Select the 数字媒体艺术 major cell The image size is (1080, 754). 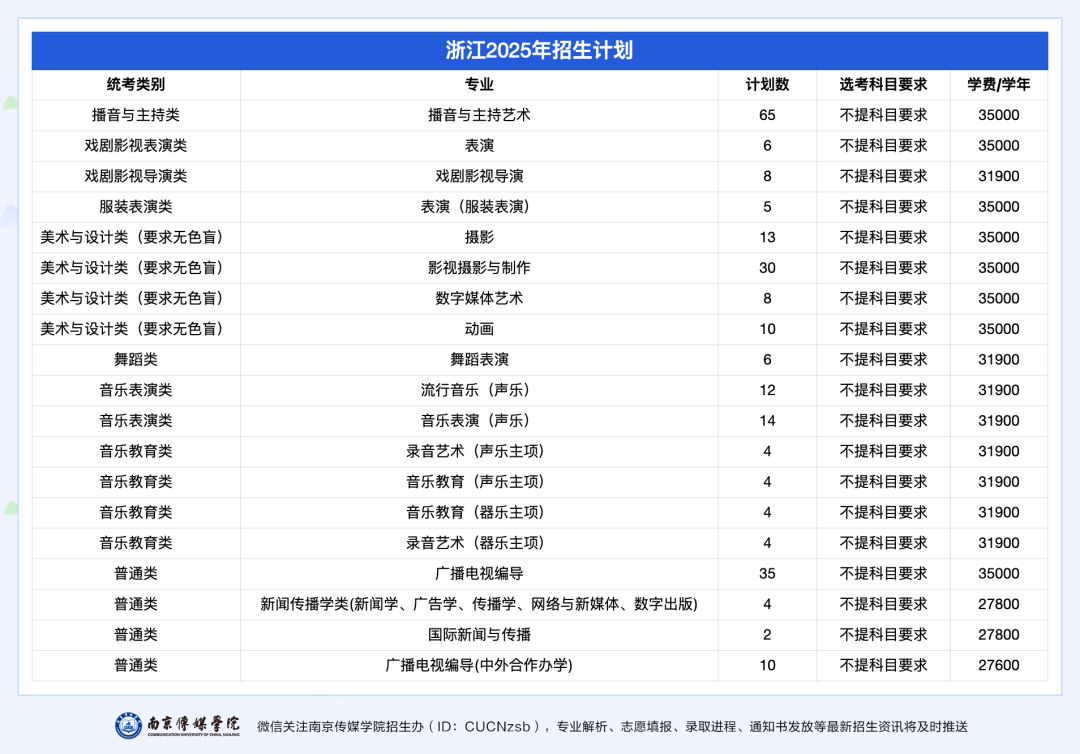click(479, 298)
